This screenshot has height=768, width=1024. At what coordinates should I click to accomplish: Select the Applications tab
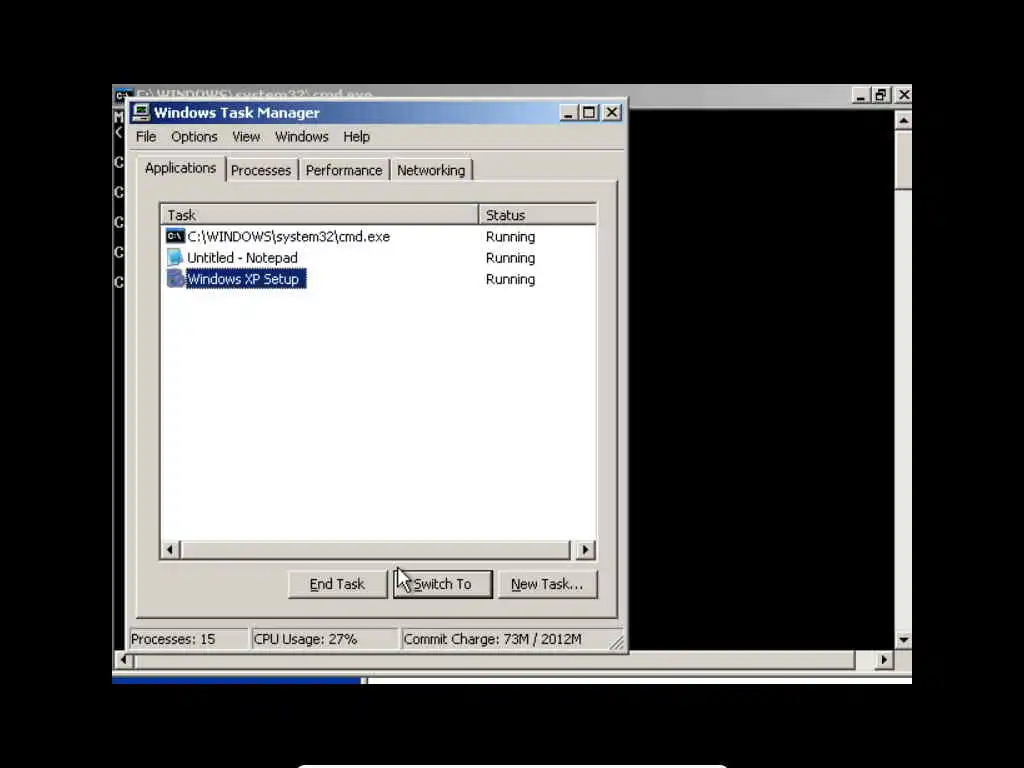pyautogui.click(x=181, y=168)
